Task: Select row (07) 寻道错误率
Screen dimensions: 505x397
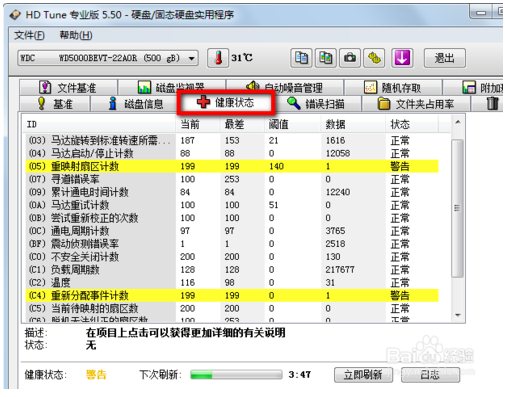Action: [x=232, y=179]
